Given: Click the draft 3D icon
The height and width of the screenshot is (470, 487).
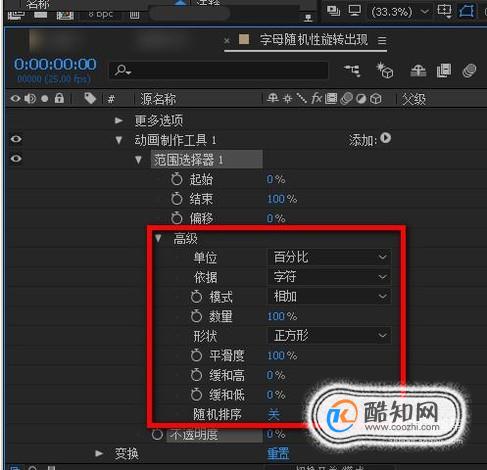Looking at the screenshot, I should [x=385, y=71].
